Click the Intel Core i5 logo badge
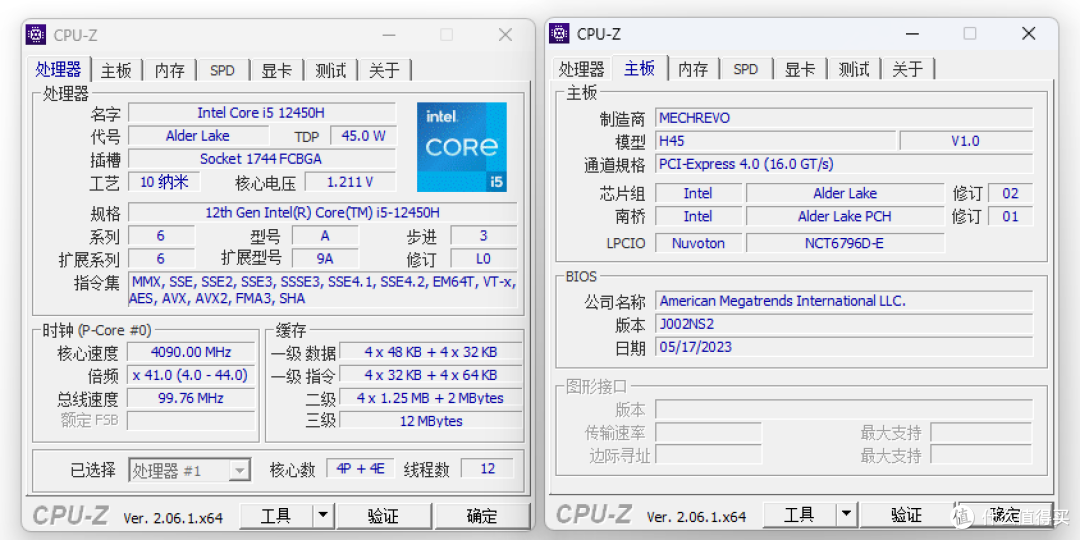The width and height of the screenshot is (1080, 540). [x=462, y=147]
